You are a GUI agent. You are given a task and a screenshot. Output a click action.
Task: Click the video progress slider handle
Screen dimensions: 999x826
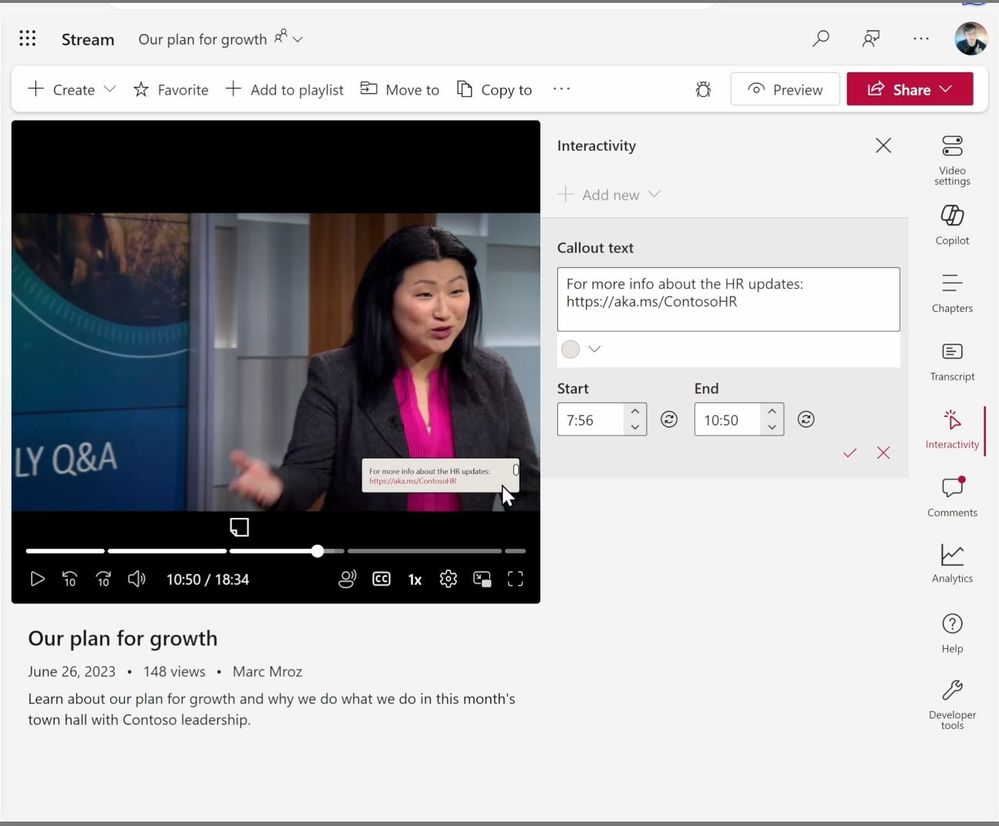tap(317, 551)
